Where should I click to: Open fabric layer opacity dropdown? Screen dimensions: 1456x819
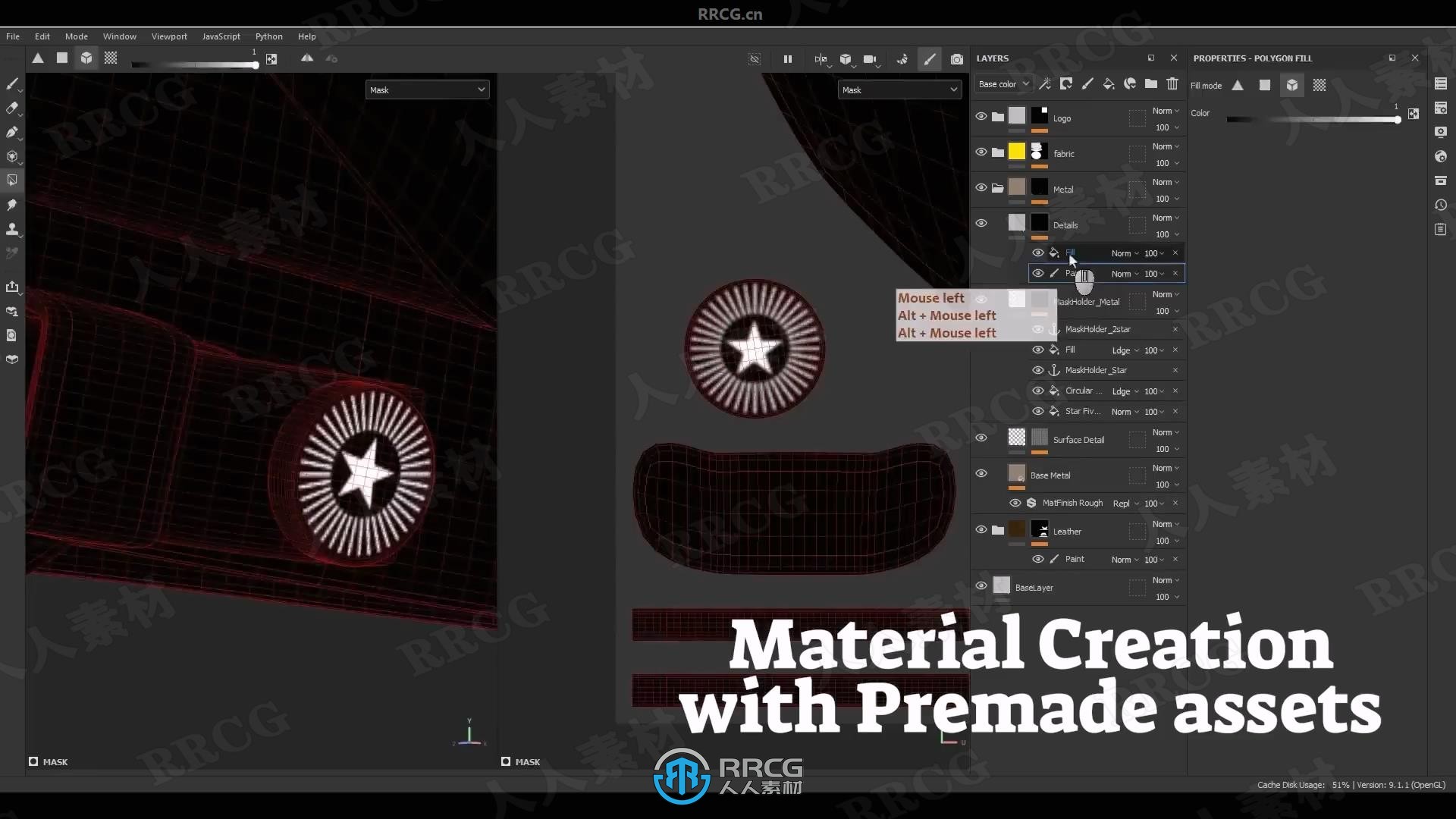[1166, 163]
